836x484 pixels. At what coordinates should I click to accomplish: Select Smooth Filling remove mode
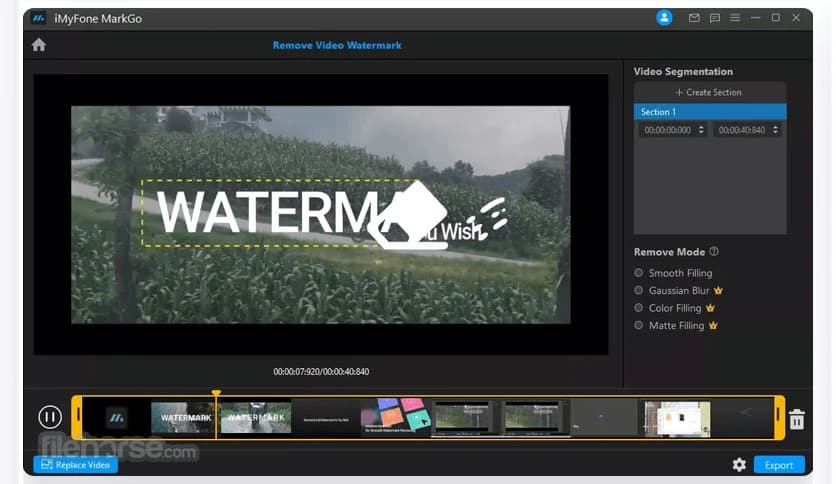click(639, 273)
